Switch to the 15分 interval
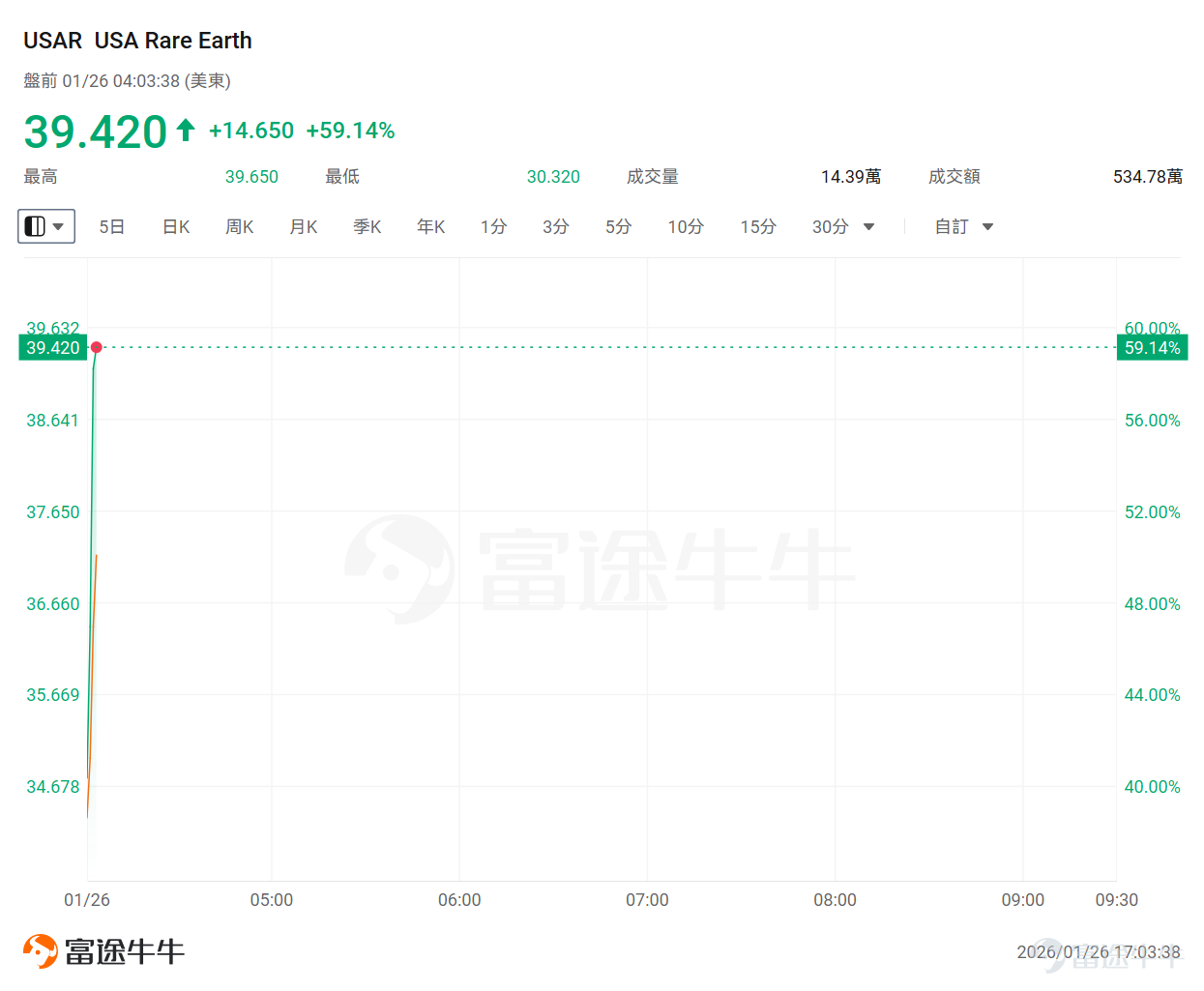 758,226
